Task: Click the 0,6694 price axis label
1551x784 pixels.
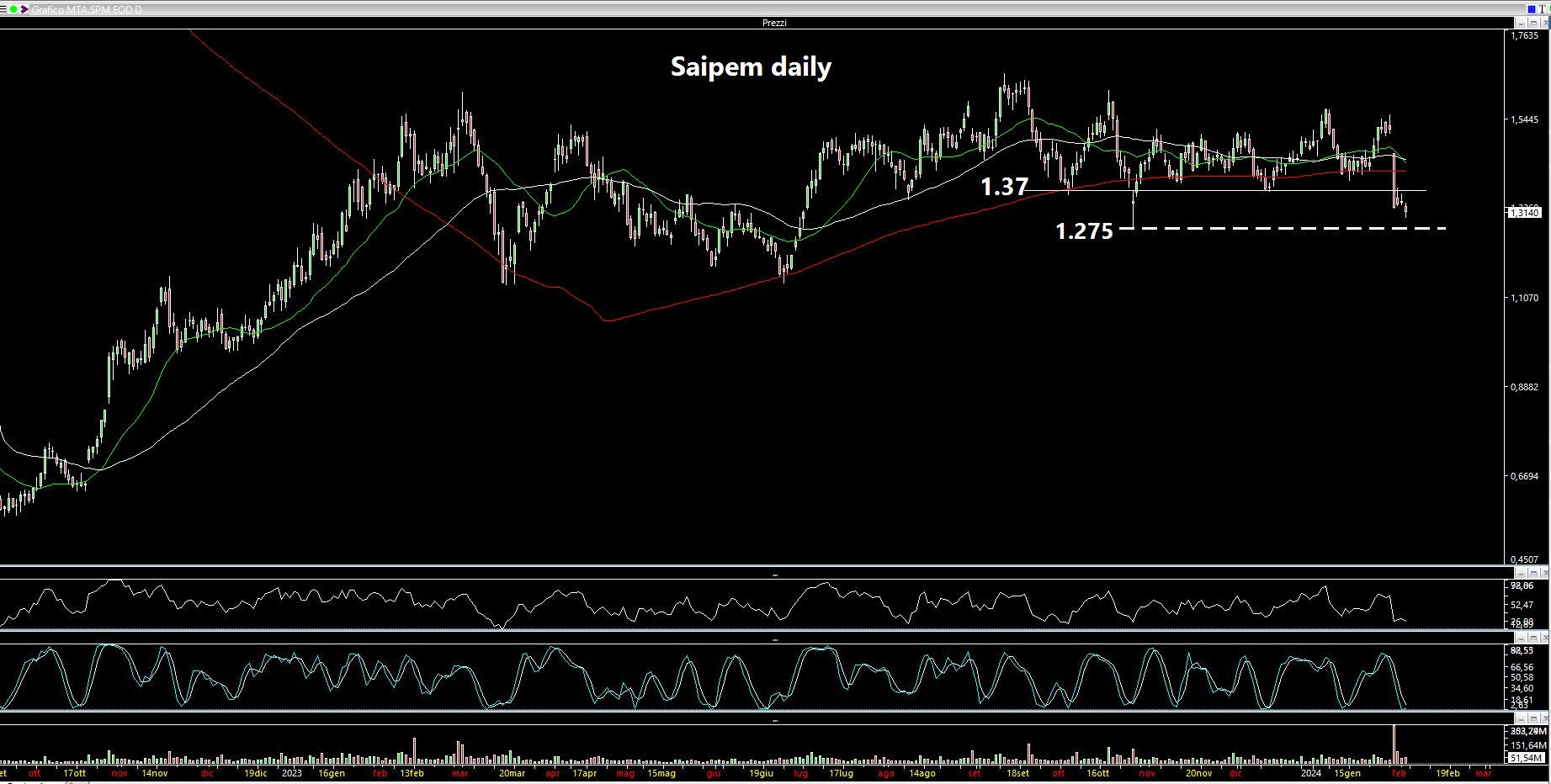Action: point(1524,476)
